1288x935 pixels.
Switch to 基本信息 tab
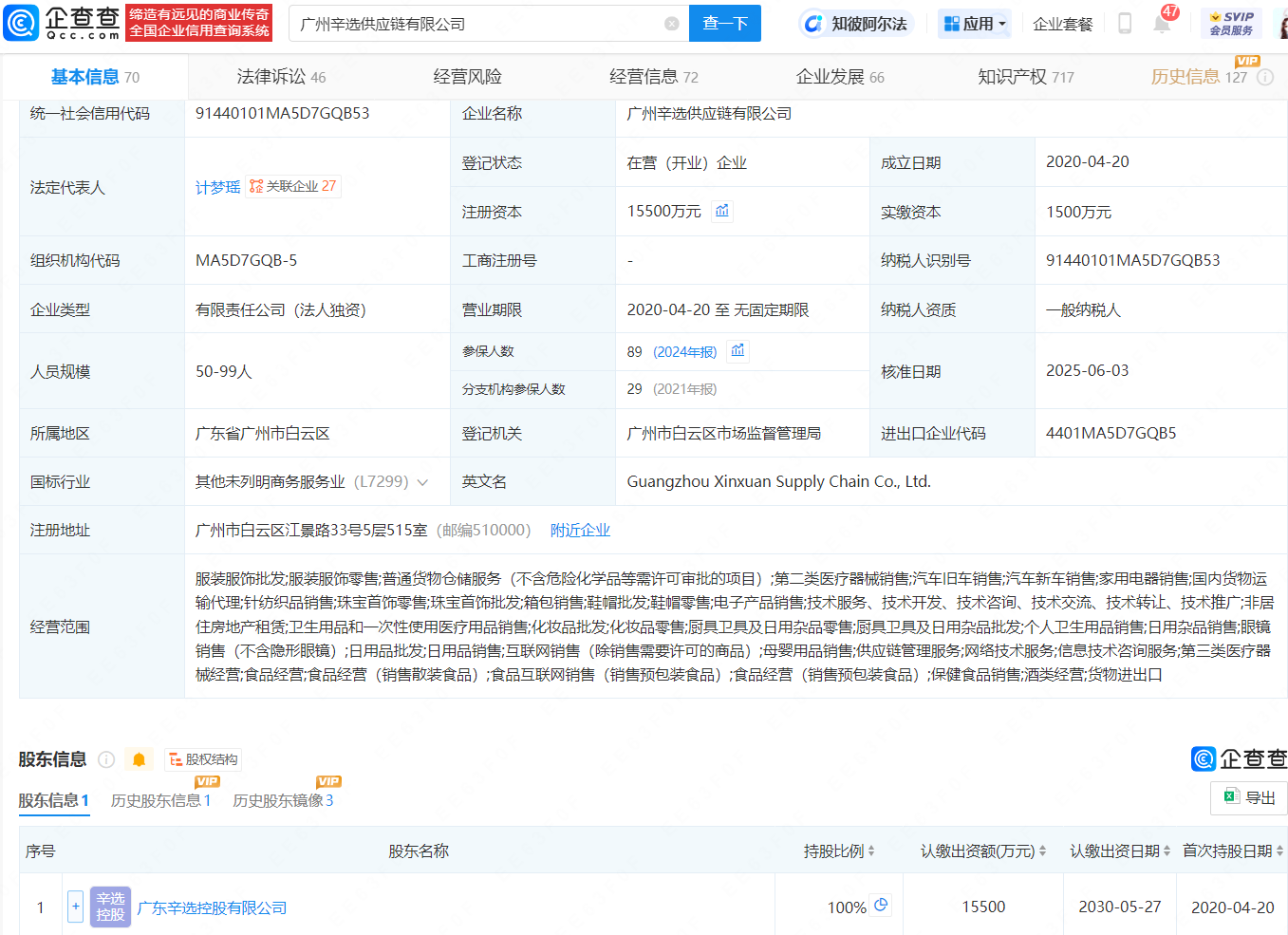click(x=95, y=77)
